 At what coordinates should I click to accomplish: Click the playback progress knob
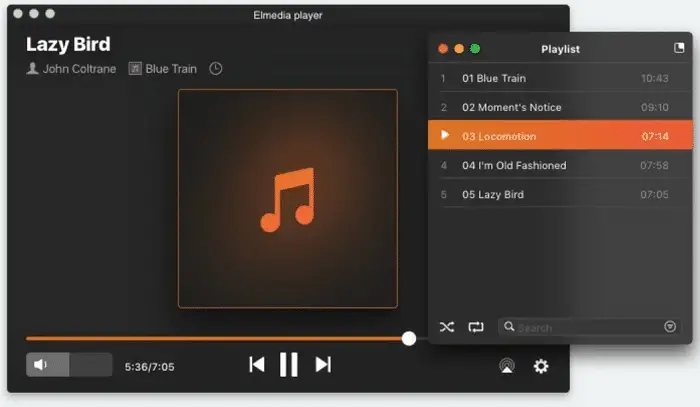point(408,338)
